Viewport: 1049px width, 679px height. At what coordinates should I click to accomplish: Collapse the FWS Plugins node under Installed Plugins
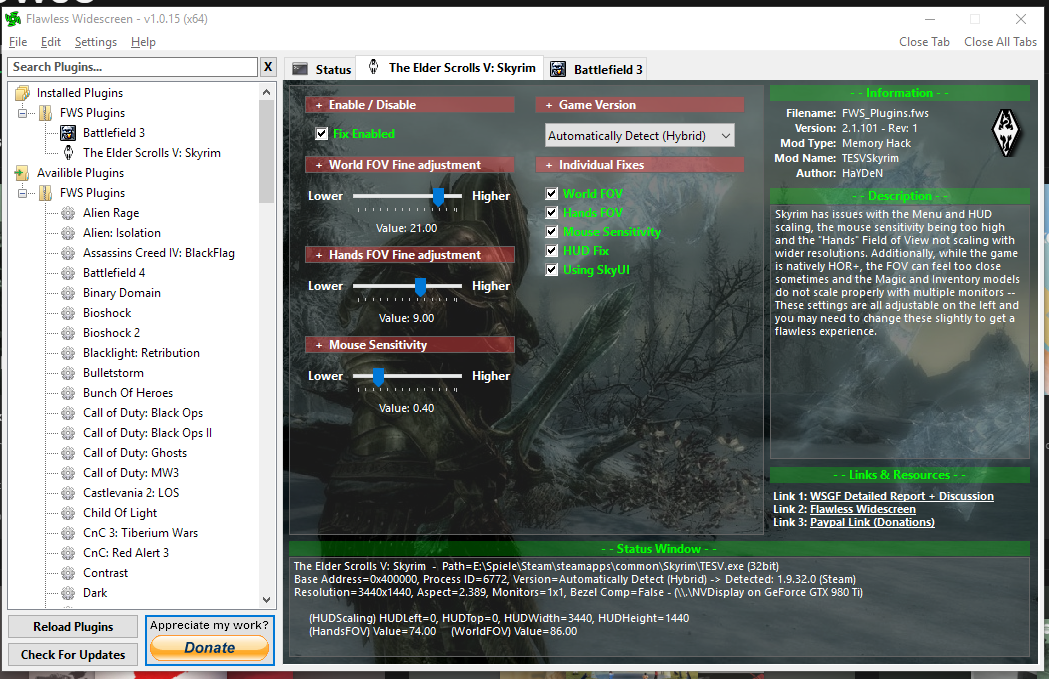[22, 113]
